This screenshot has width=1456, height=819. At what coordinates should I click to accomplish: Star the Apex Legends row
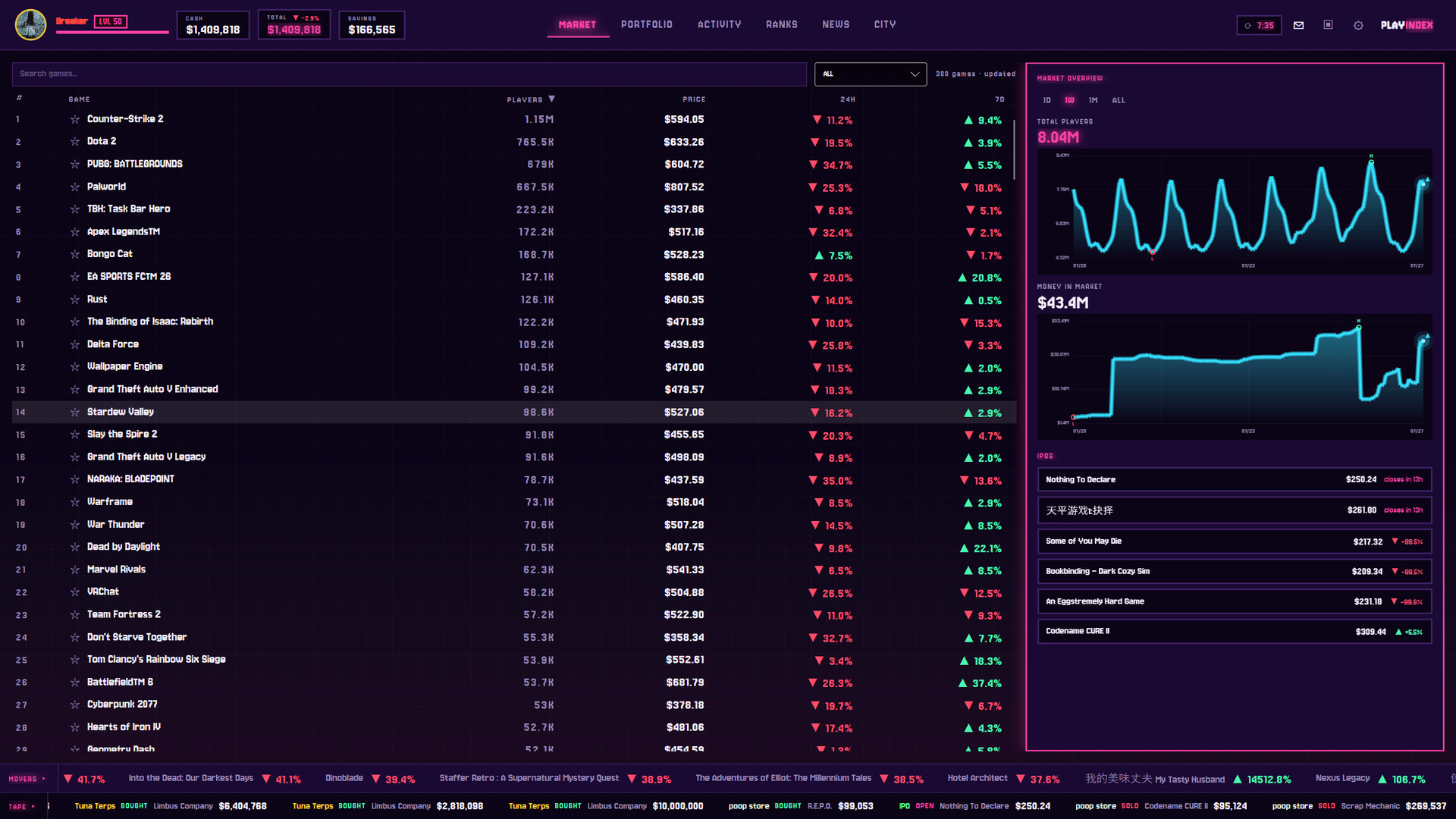click(75, 232)
